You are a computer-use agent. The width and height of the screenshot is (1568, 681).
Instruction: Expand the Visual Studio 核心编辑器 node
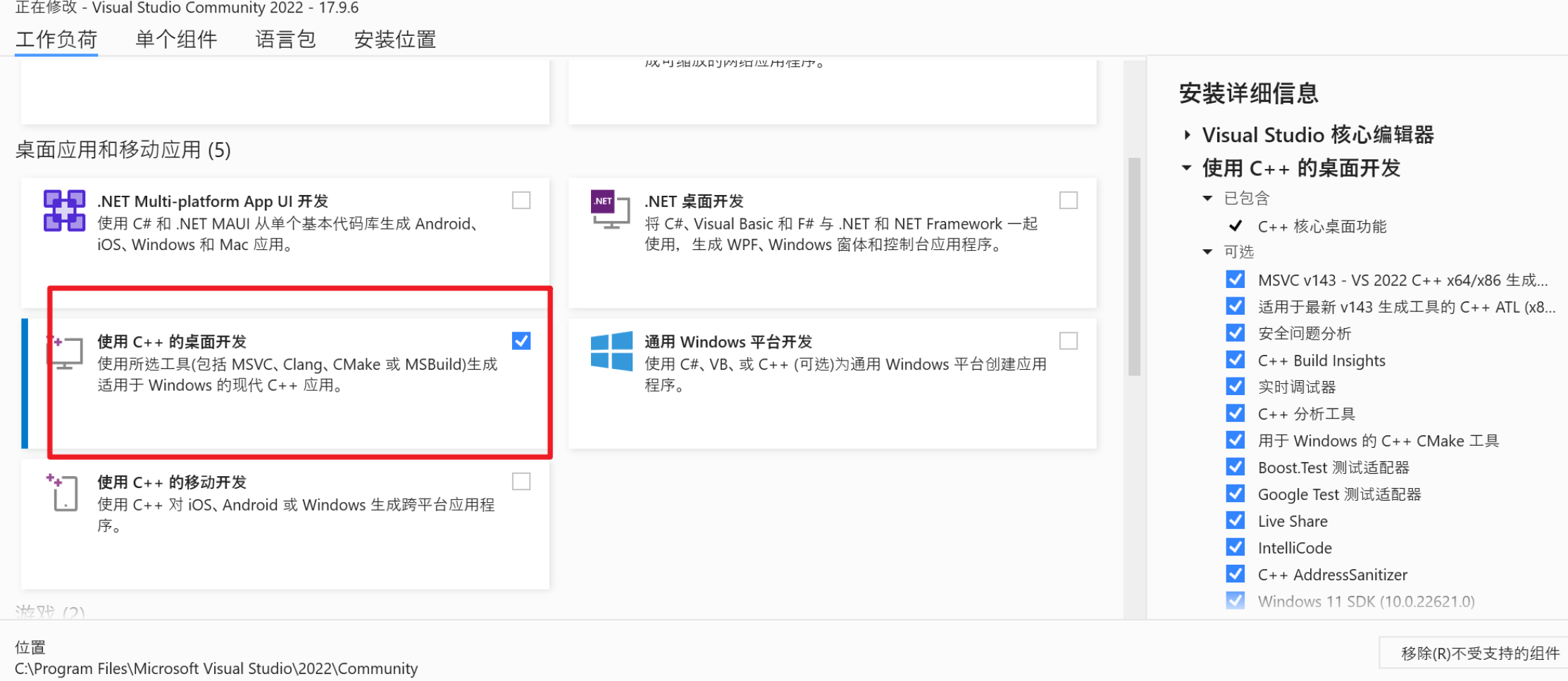pos(1188,135)
